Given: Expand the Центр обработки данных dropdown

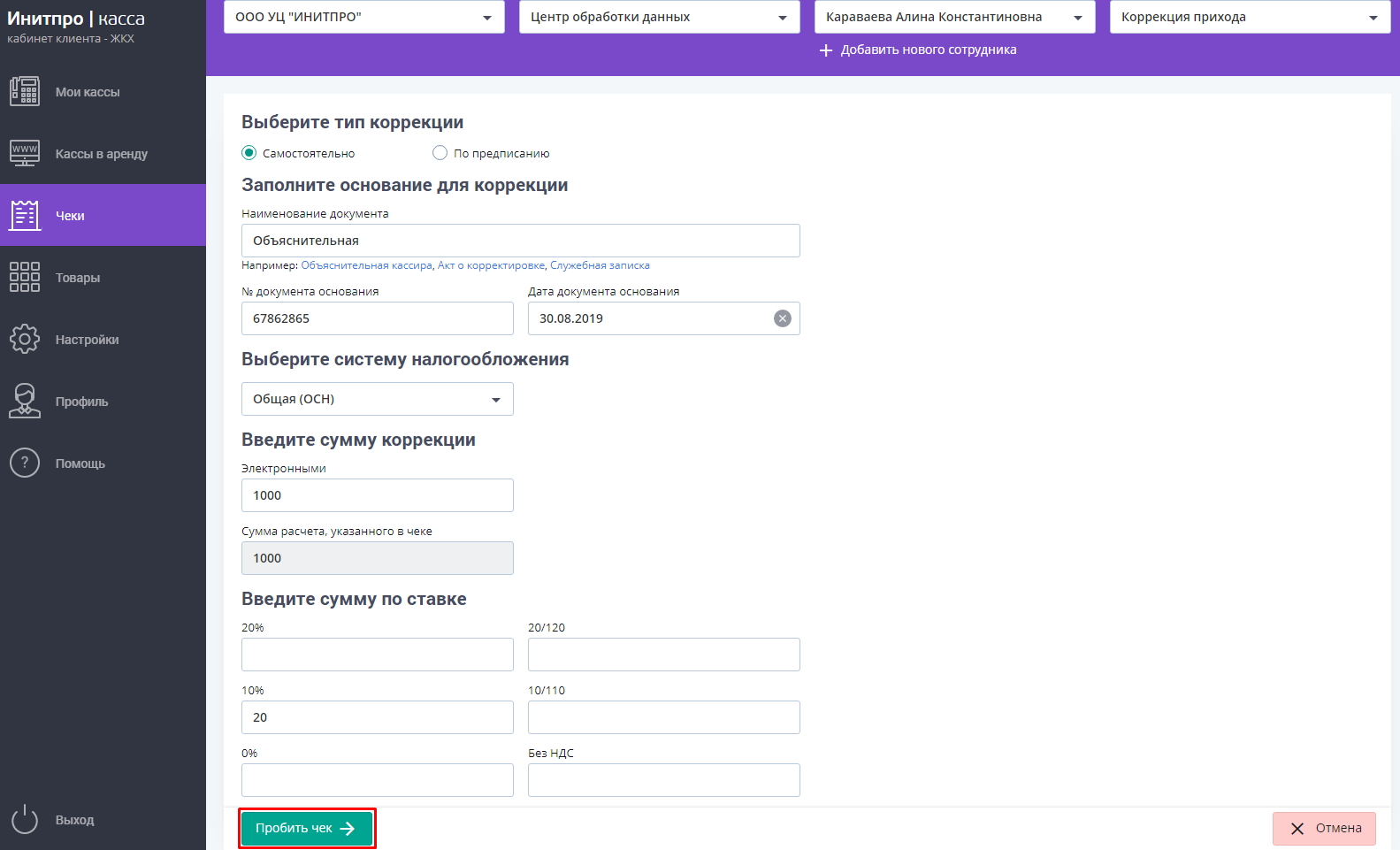Looking at the screenshot, I should click(660, 17).
